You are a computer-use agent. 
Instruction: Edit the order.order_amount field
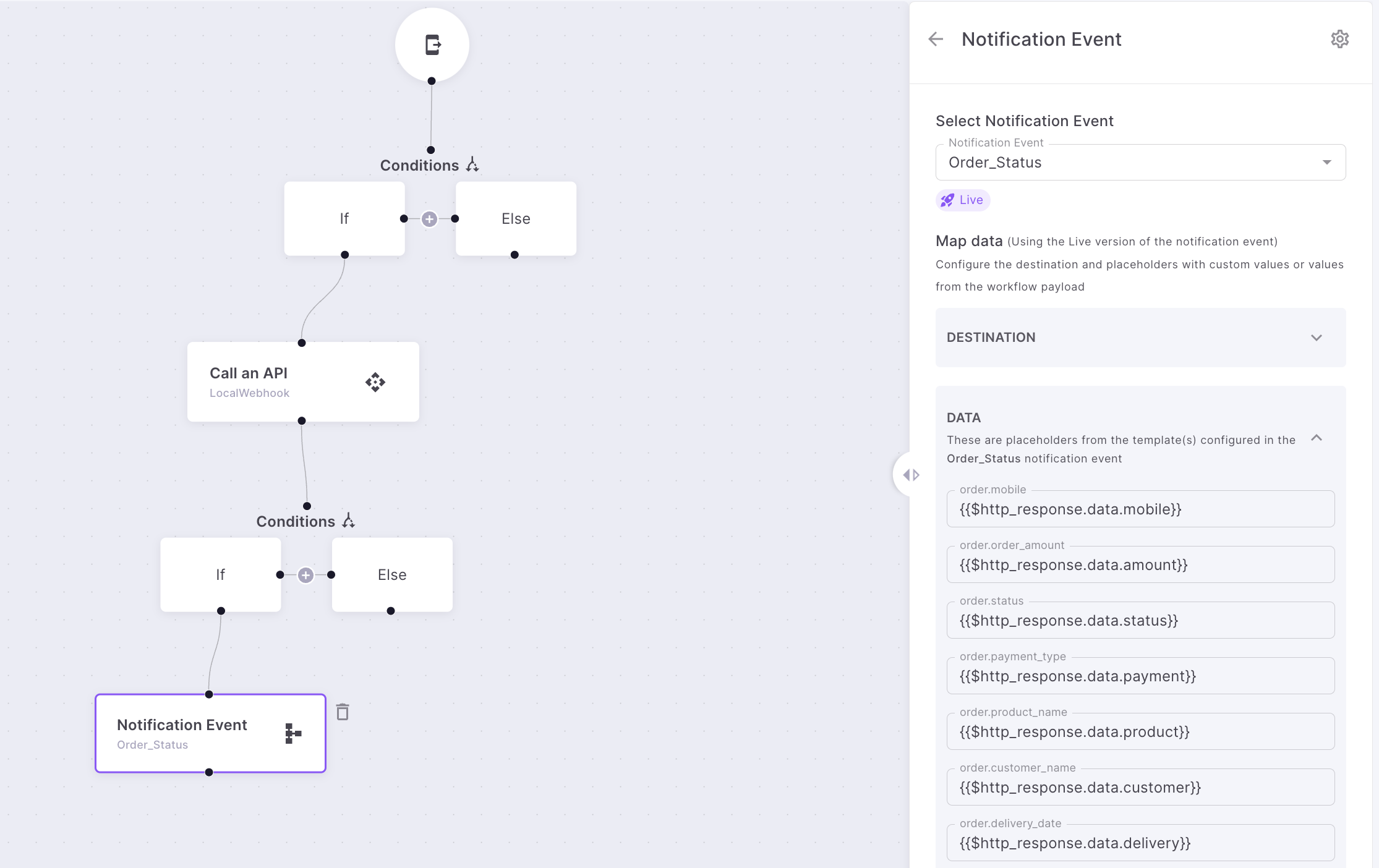coord(1140,565)
